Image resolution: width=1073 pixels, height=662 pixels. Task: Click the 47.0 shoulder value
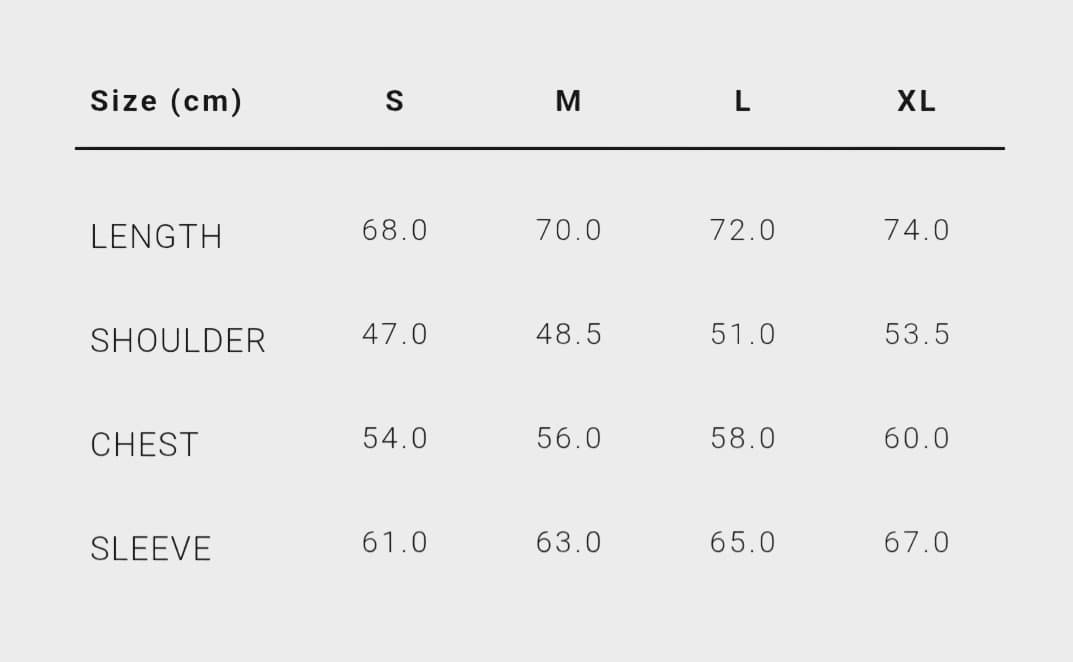click(x=395, y=334)
